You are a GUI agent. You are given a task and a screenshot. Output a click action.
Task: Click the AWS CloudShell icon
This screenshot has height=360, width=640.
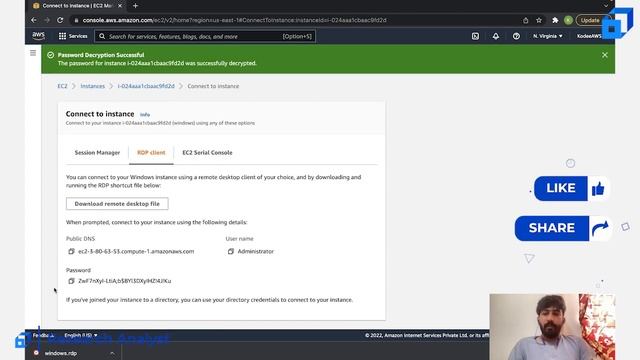pyautogui.click(x=476, y=36)
